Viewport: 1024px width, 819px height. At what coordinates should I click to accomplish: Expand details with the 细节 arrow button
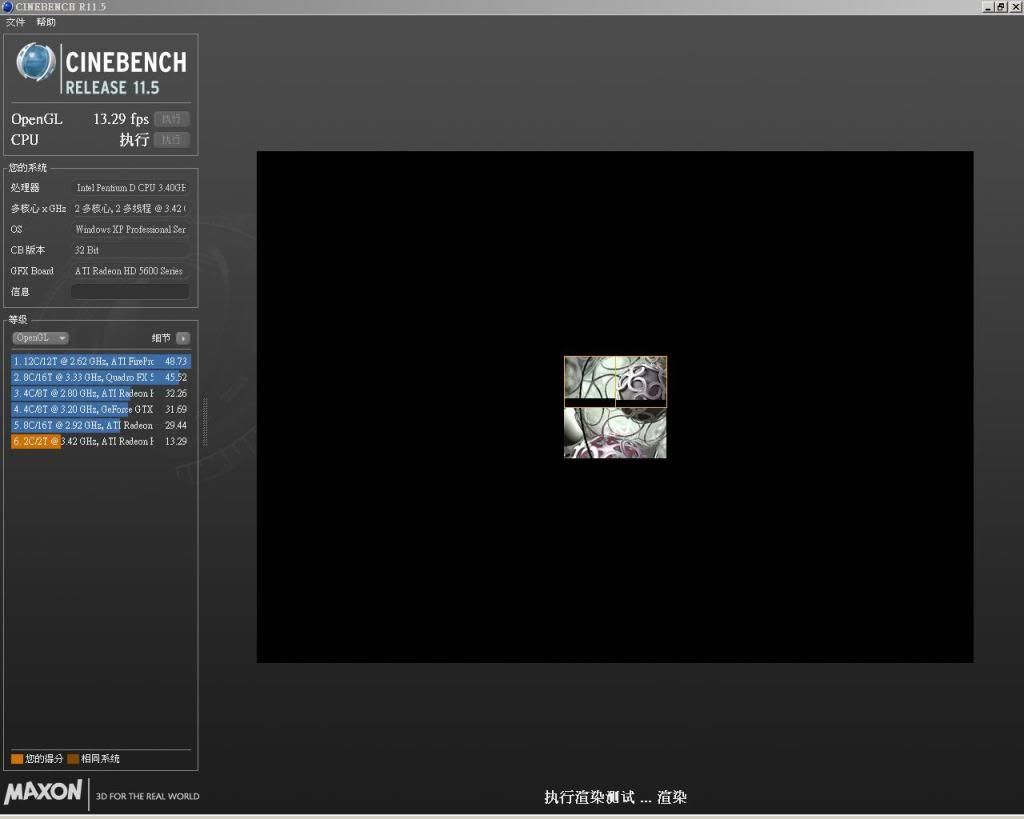tap(182, 338)
